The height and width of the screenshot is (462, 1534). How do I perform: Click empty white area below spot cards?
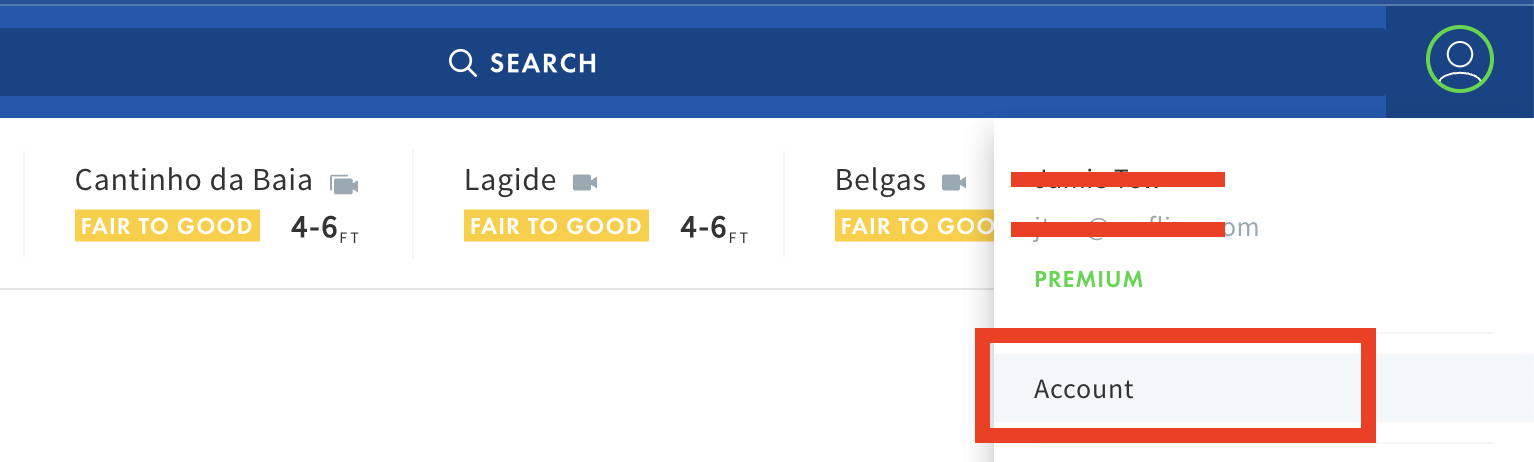[480, 380]
